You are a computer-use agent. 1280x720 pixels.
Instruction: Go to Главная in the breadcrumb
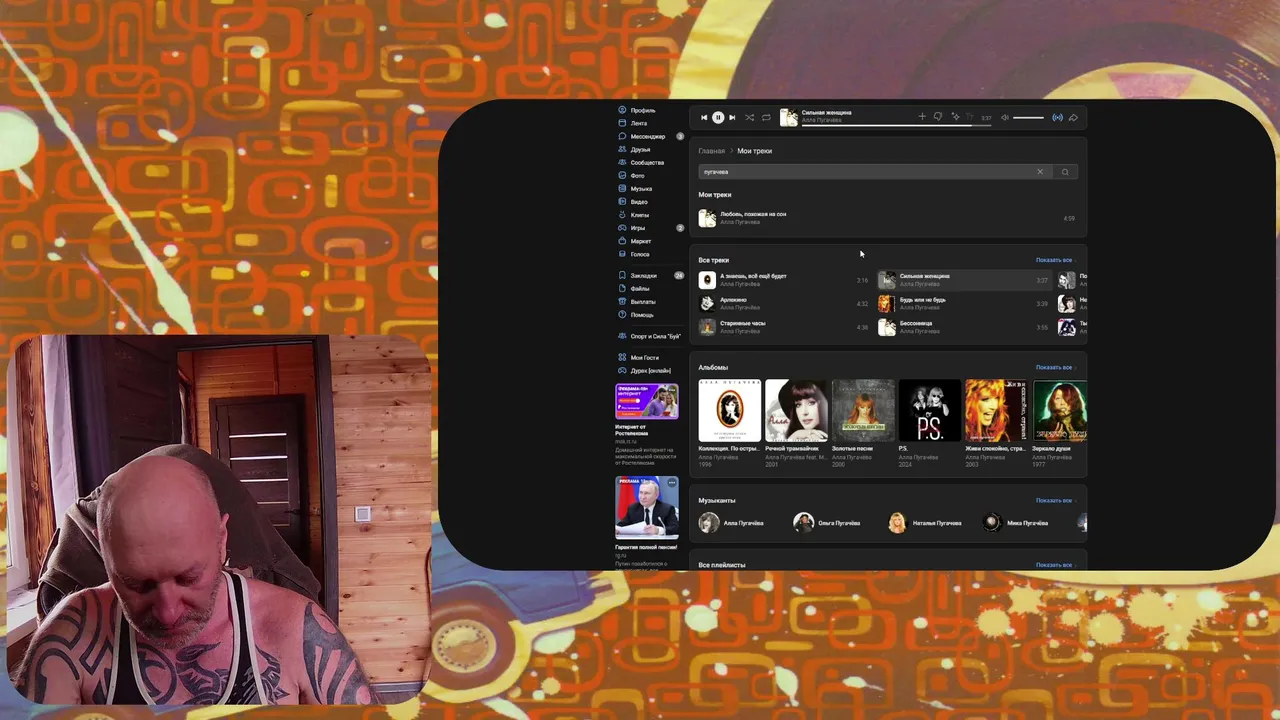point(712,151)
